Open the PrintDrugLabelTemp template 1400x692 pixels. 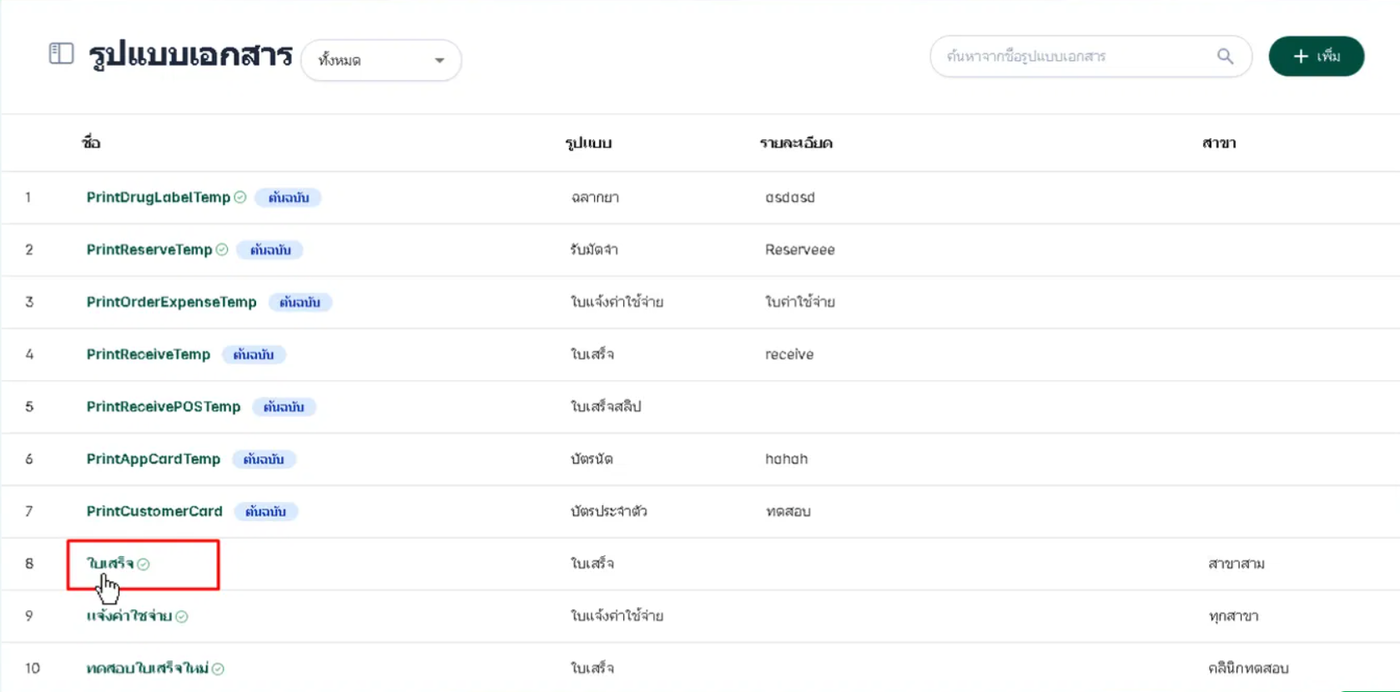tap(158, 198)
